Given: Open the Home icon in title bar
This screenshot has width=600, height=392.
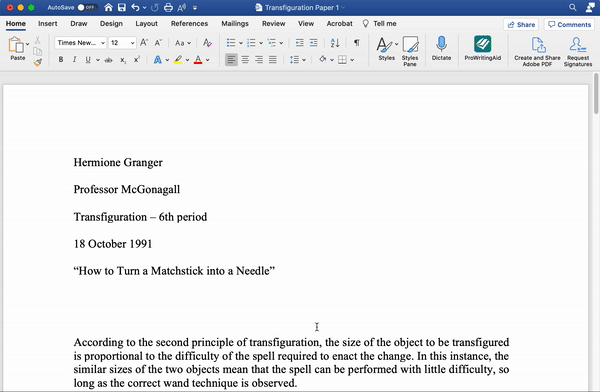Looking at the screenshot, I should pyautogui.click(x=108, y=7).
